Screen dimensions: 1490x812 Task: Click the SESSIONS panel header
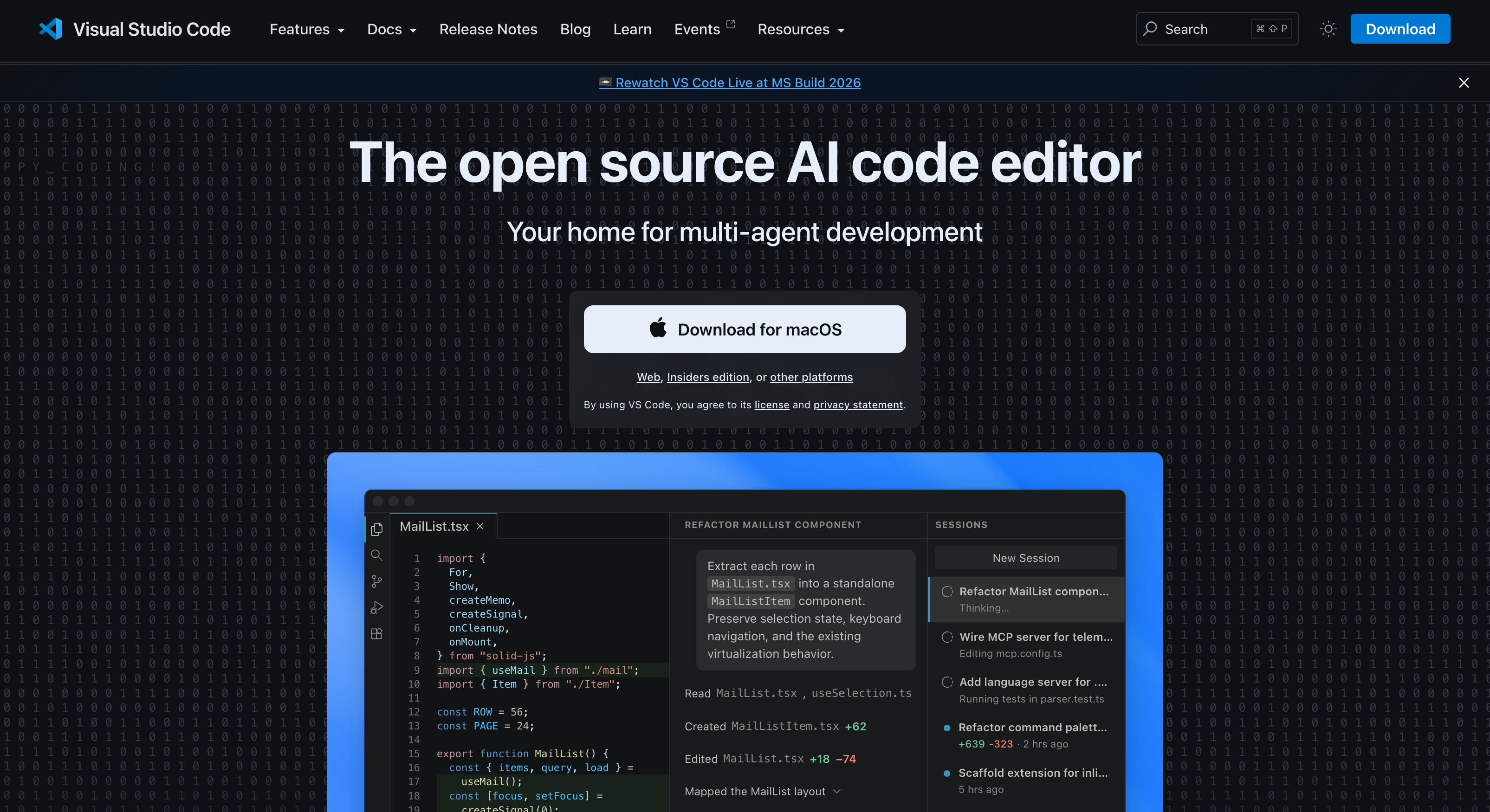(x=961, y=525)
